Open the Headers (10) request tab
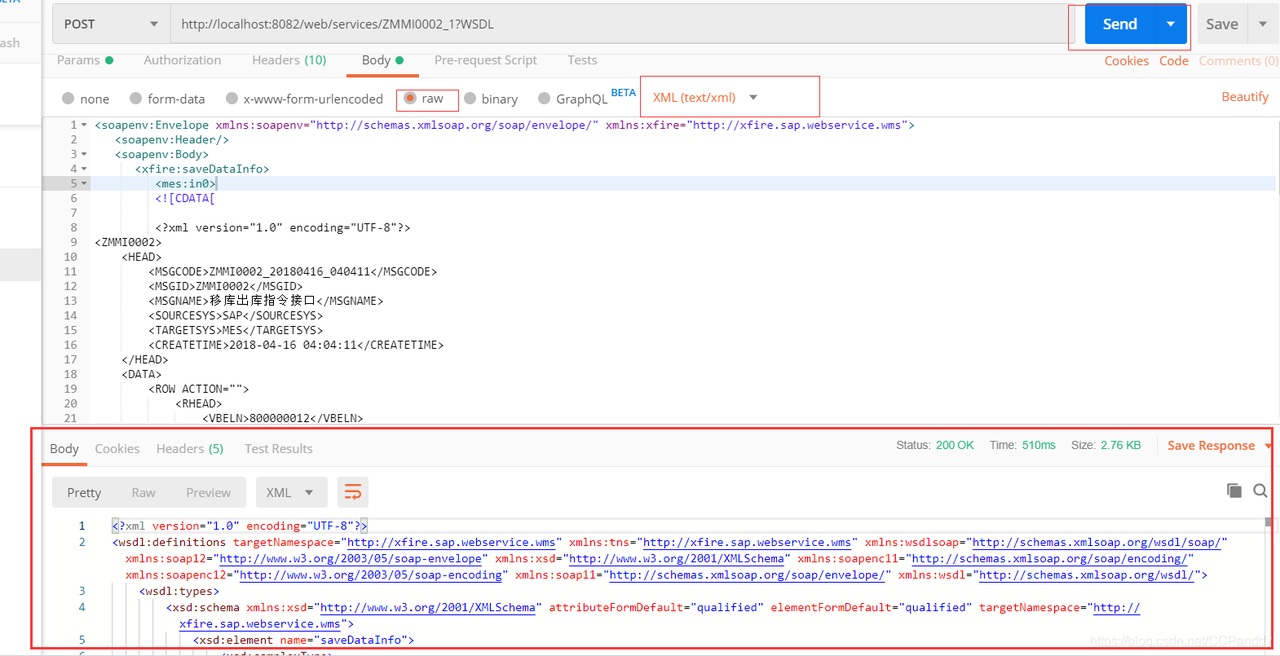This screenshot has height=656, width=1280. coord(289,60)
